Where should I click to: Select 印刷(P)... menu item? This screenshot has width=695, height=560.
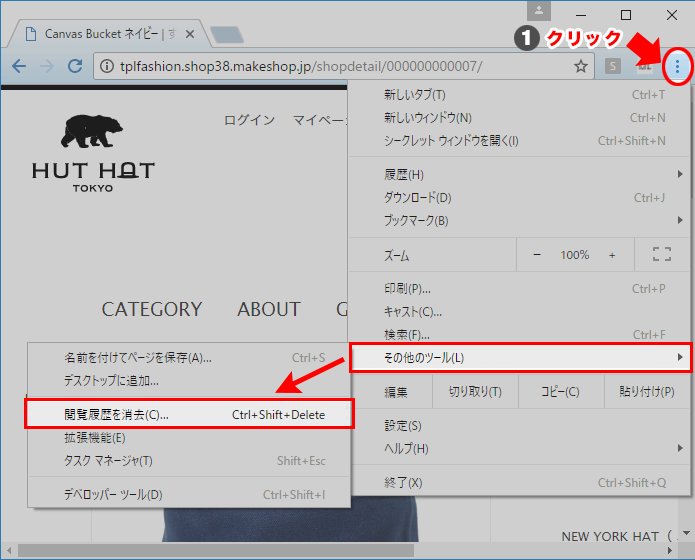pos(519,289)
